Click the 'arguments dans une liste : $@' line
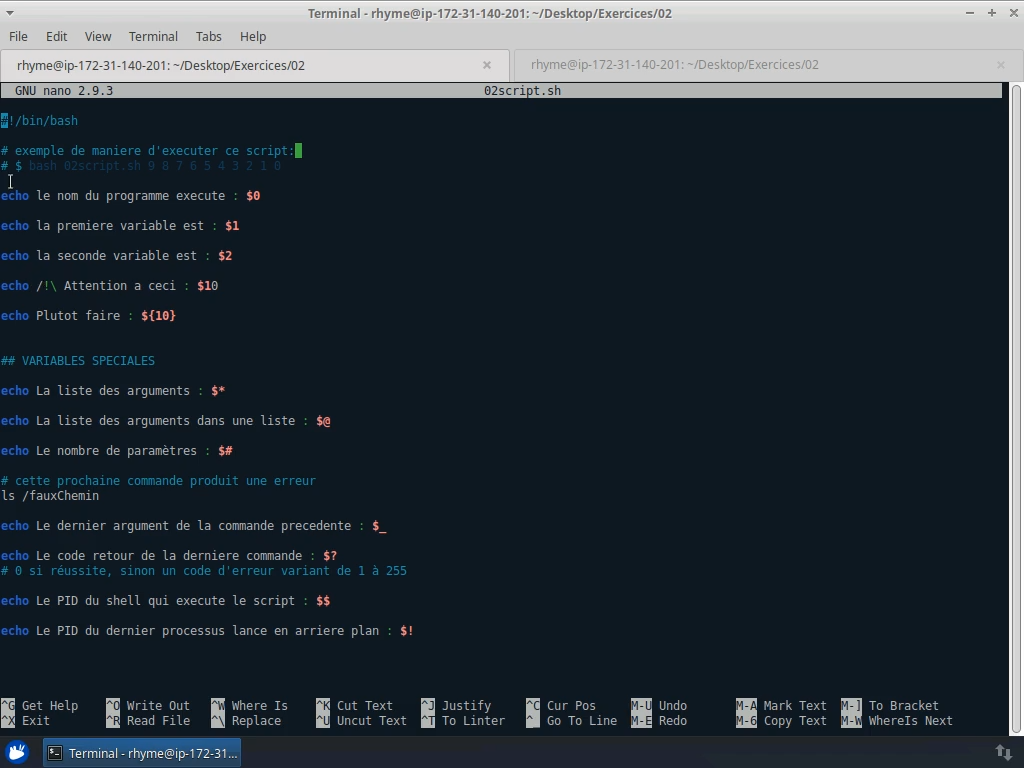1024x768 pixels. tap(166, 421)
